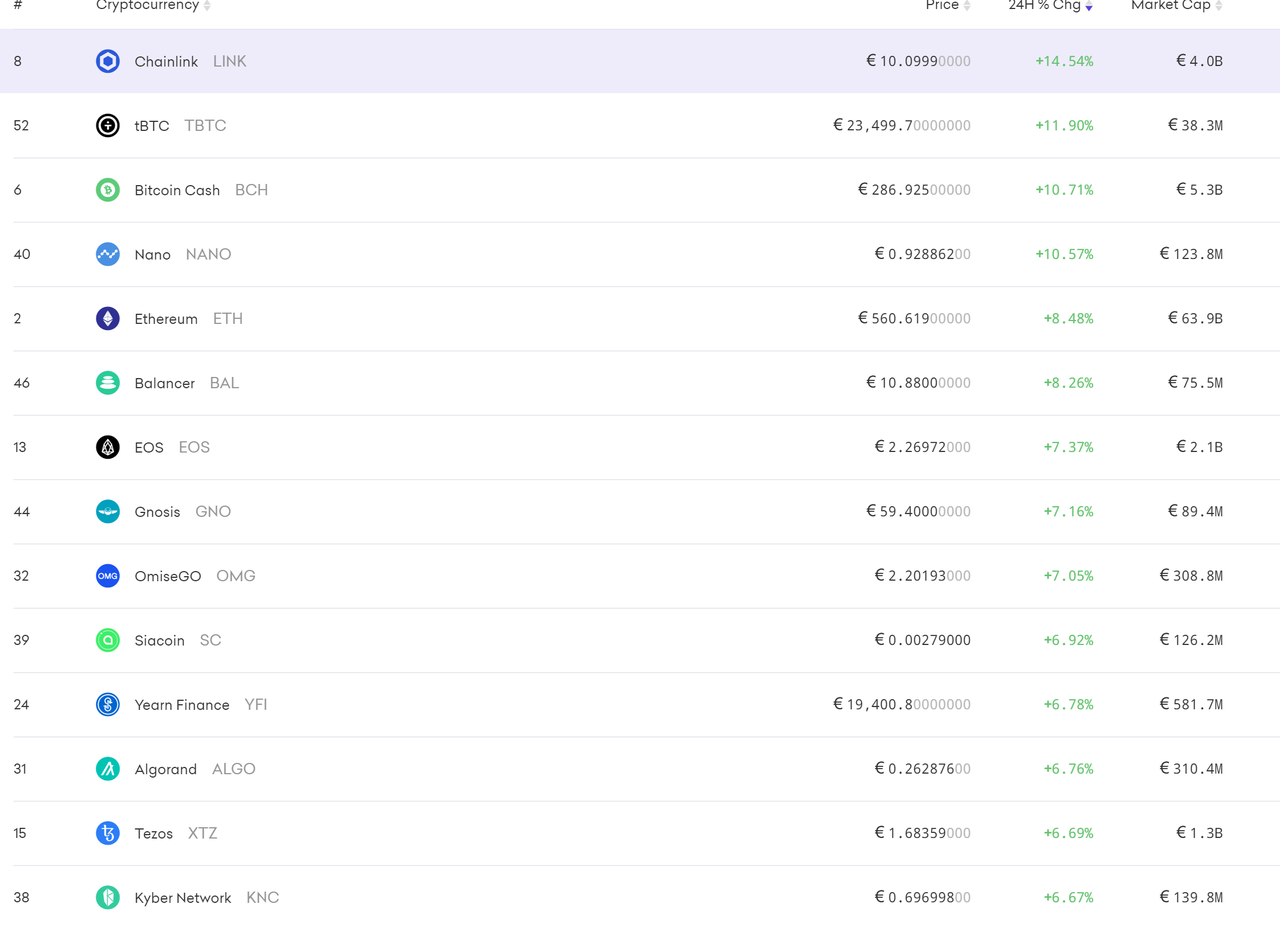The width and height of the screenshot is (1280, 926).
Task: Click OmiseGO market cap € 308.8M
Action: coord(1191,576)
